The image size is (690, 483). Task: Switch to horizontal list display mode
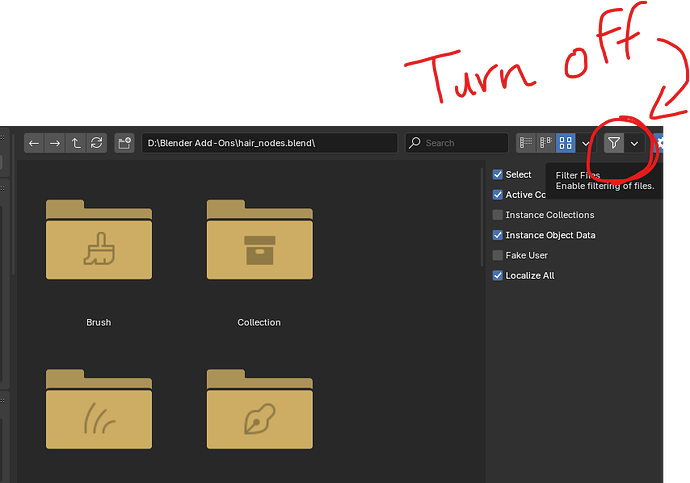(x=546, y=143)
